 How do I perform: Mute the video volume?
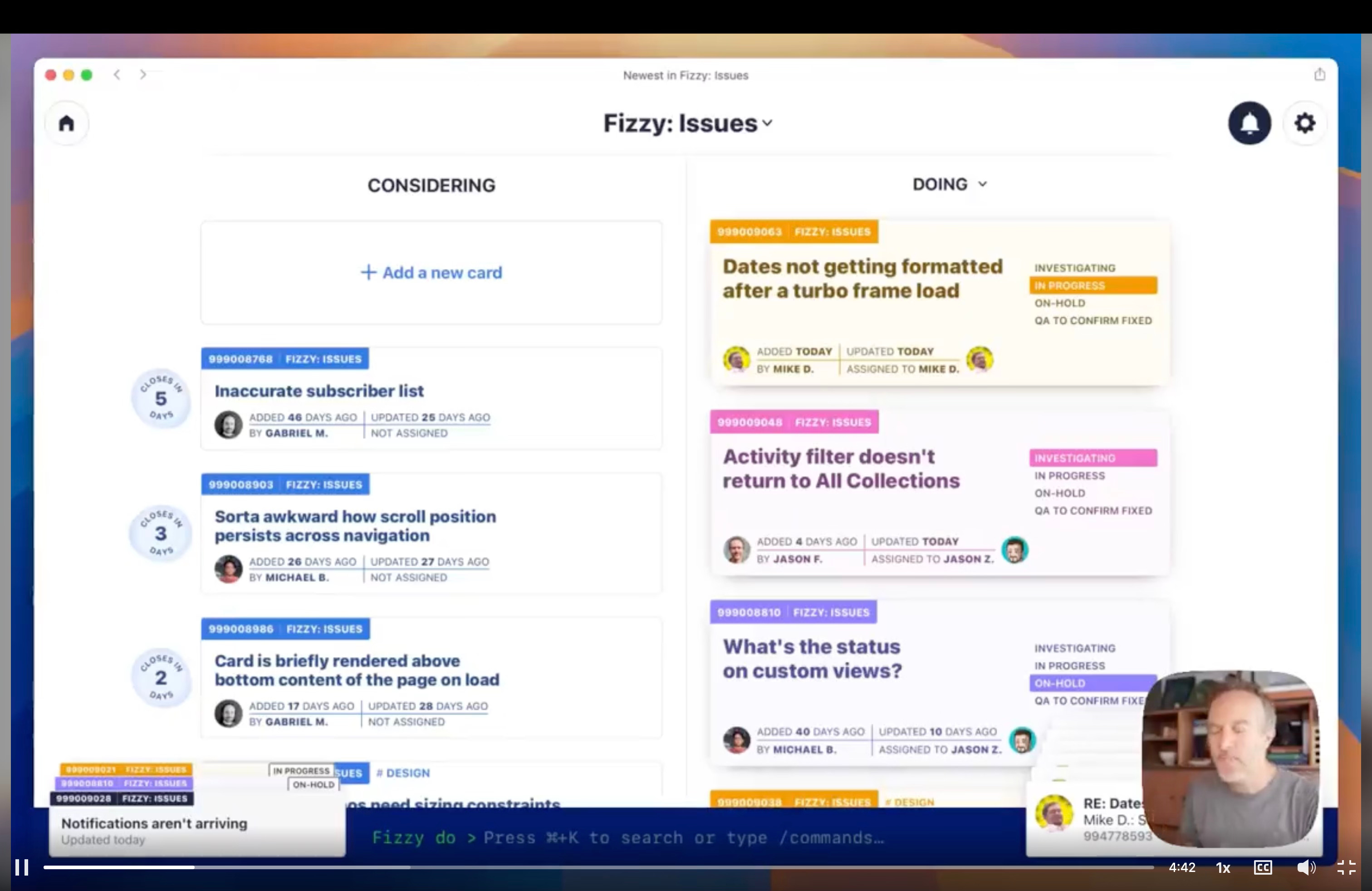point(1306,867)
